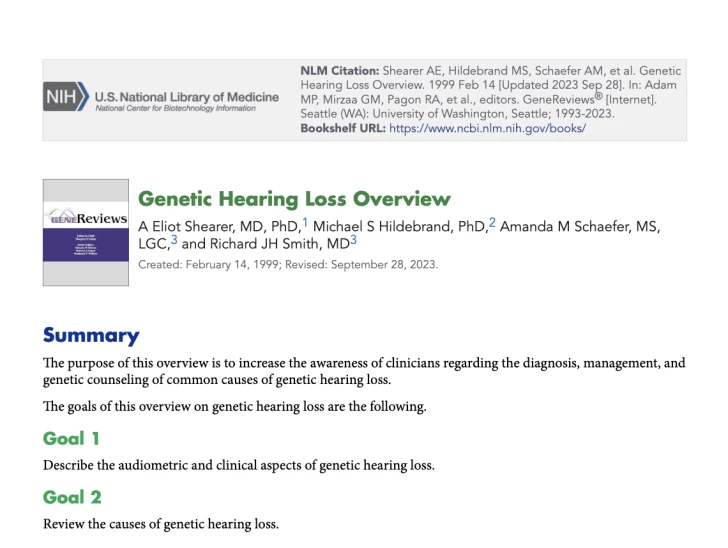
Task: Click the NLM Citation label
Action: click(340, 71)
